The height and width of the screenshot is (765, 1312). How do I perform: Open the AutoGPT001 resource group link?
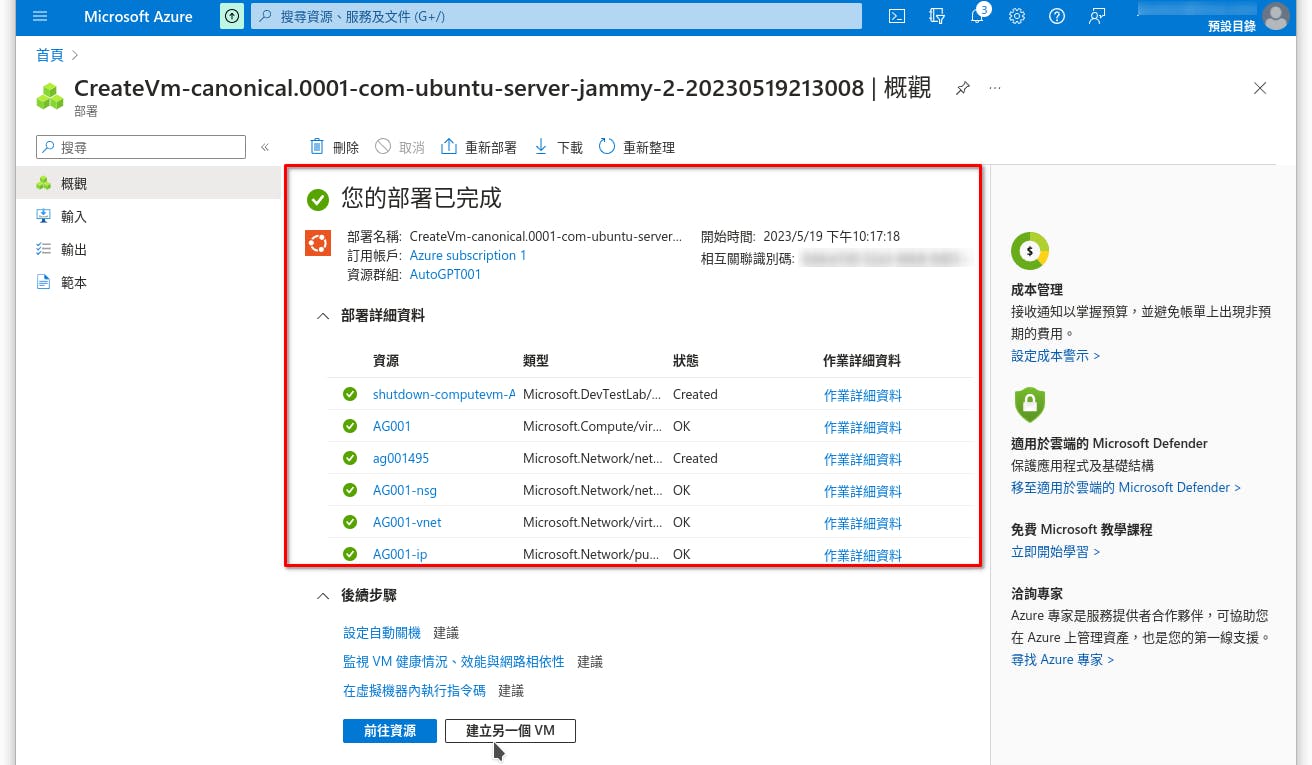445,274
